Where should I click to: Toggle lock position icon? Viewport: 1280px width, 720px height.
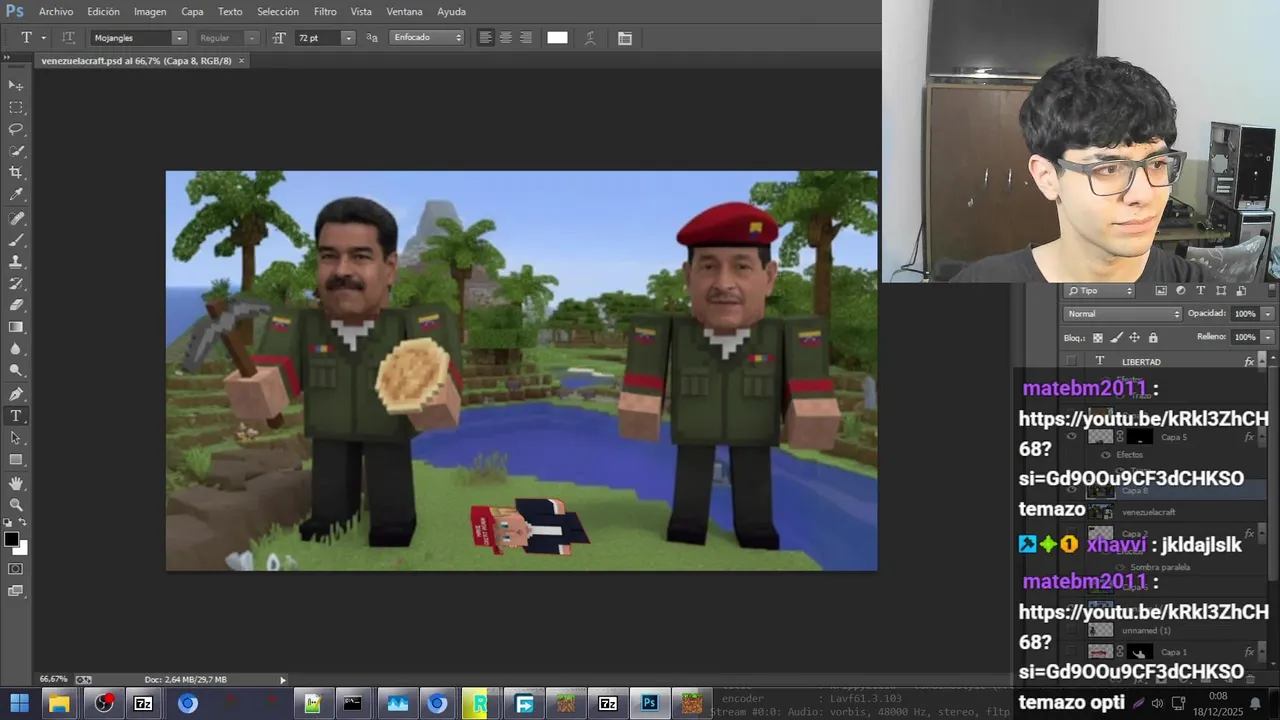pos(1134,339)
